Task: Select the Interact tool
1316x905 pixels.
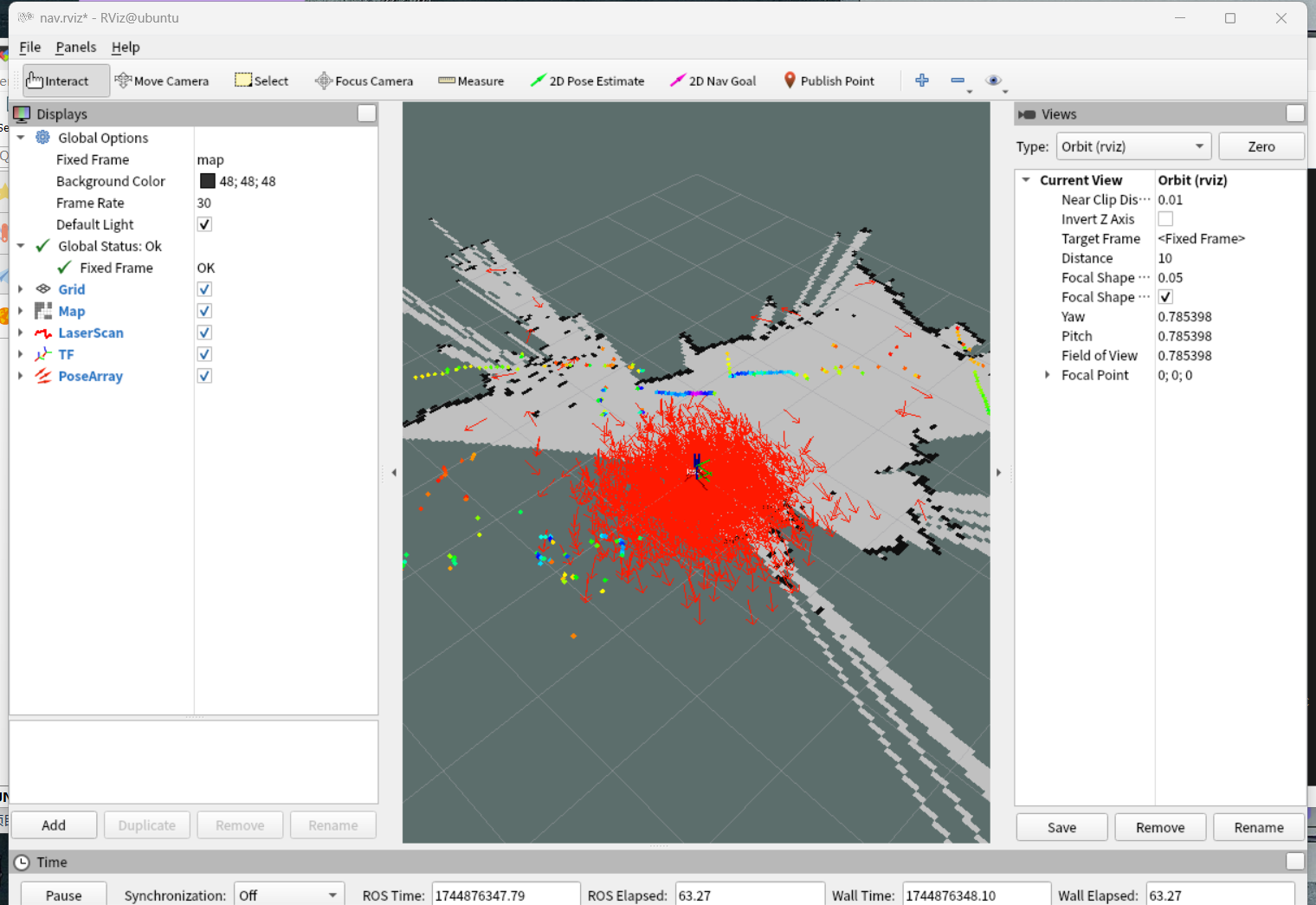Action: pos(66,81)
